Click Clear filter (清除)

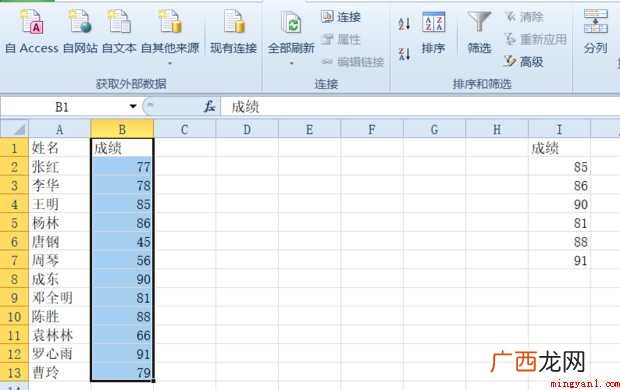pyautogui.click(x=524, y=17)
